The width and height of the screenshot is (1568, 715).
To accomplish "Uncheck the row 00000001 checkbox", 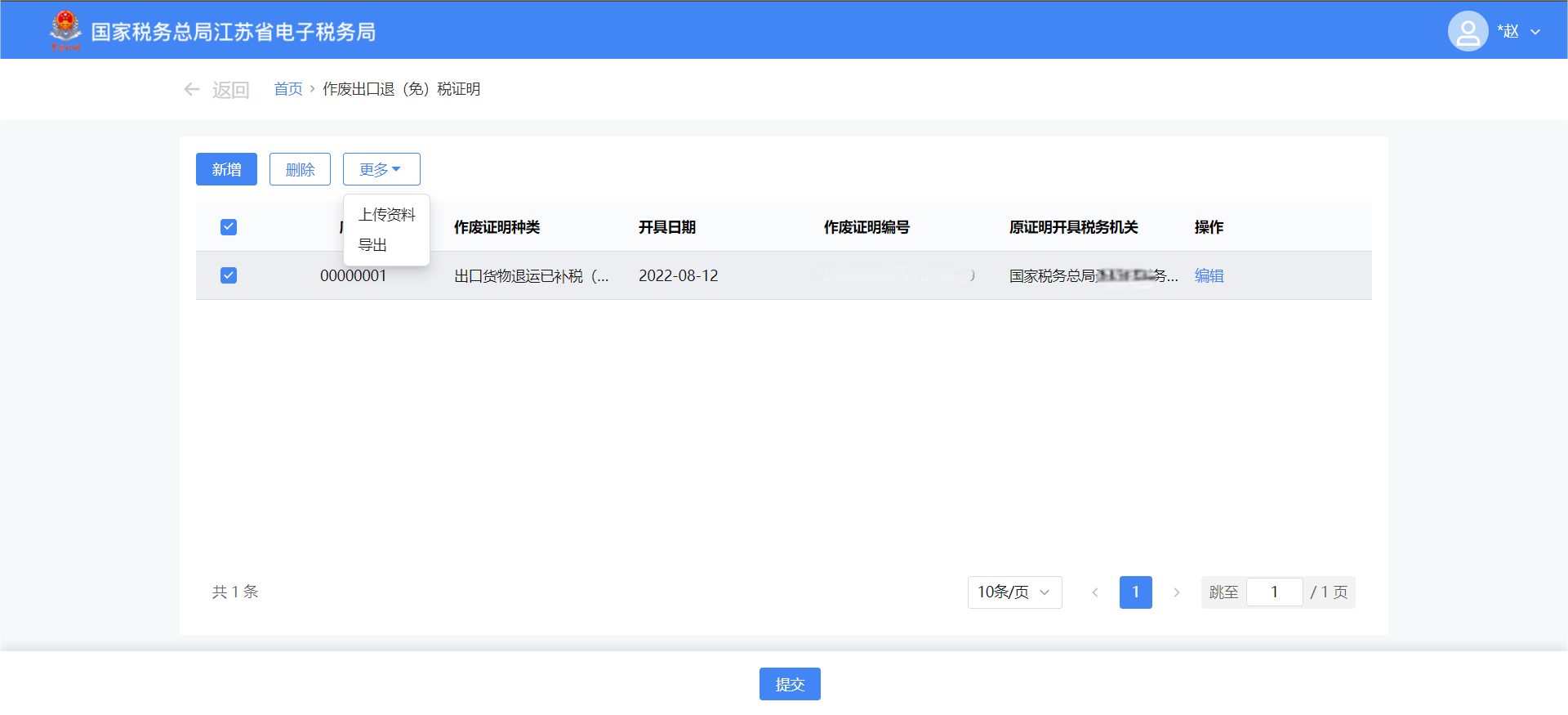I will click(x=229, y=275).
